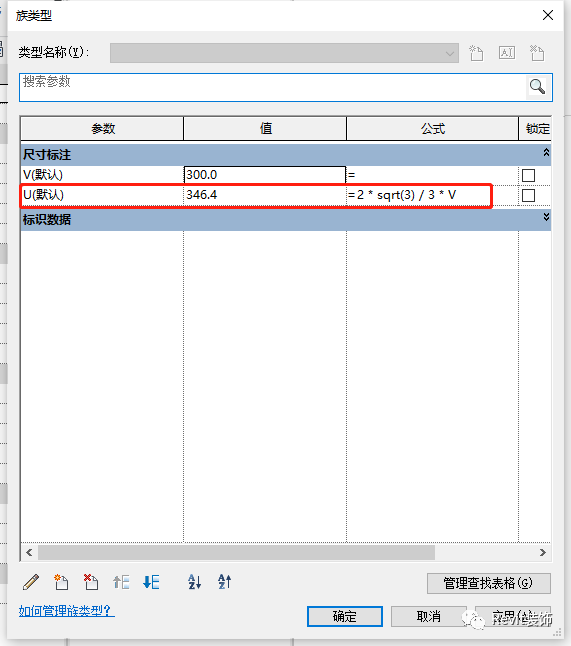Click the horizontal scrollbar left arrow
Image resolution: width=571 pixels, height=646 pixels.
(29, 552)
